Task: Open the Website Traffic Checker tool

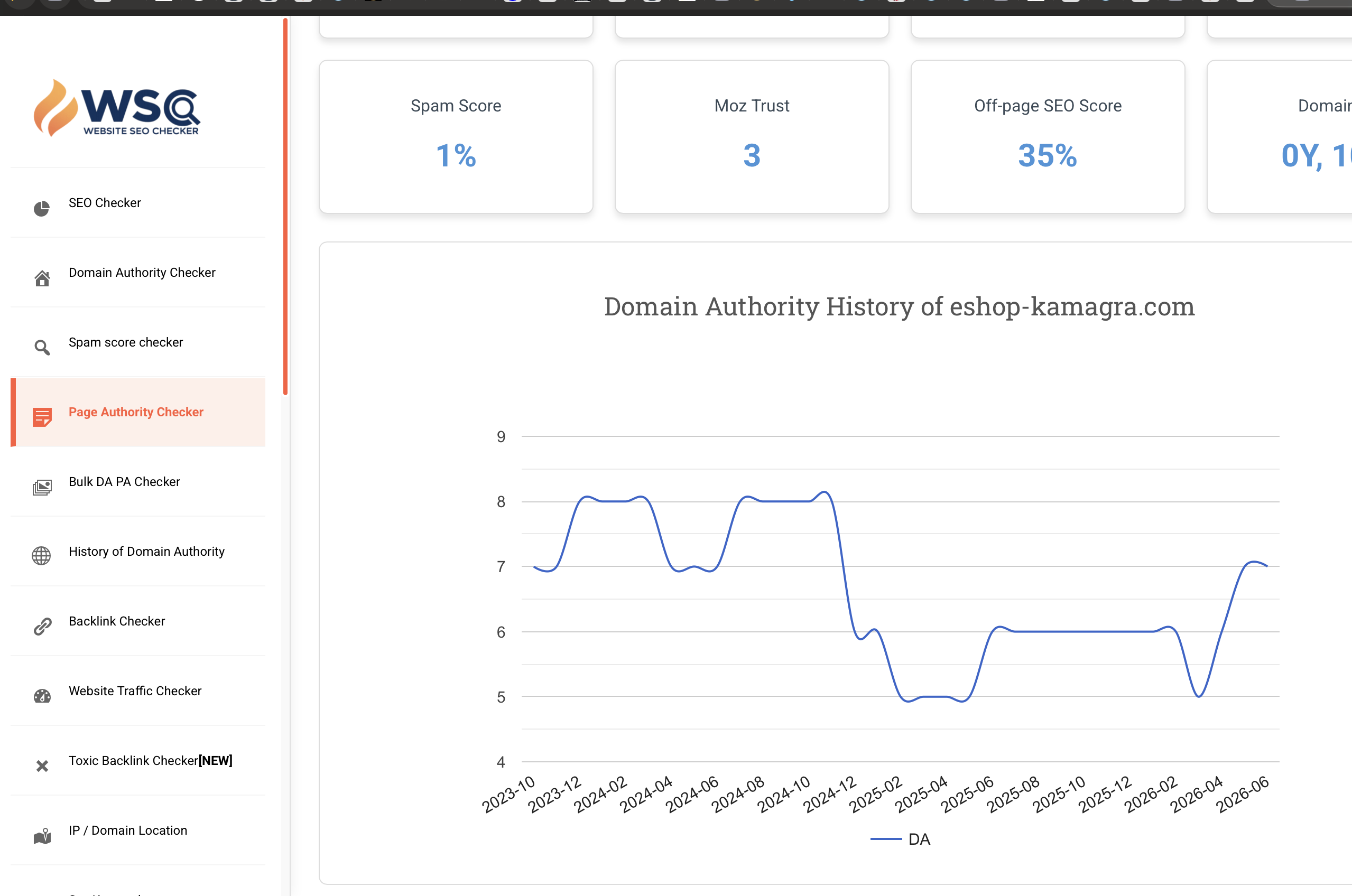Action: pos(138,691)
